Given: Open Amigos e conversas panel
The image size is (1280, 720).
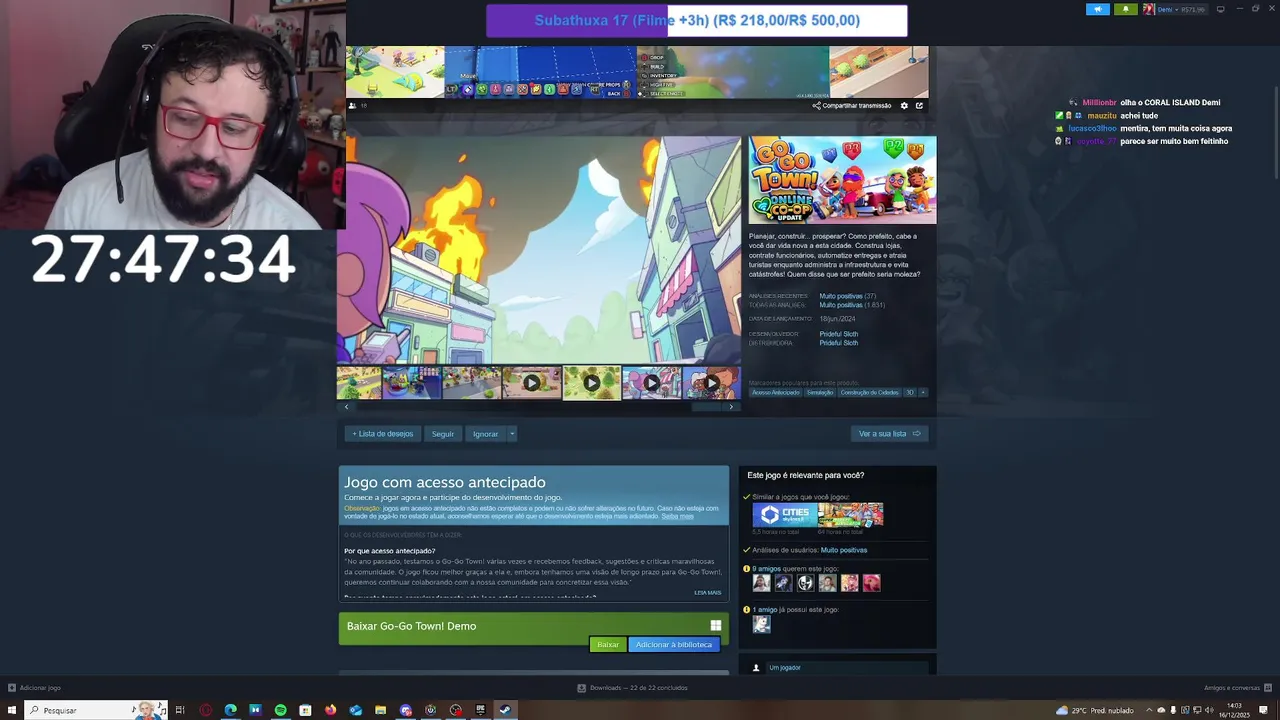Looking at the screenshot, I should click(x=1238, y=688).
